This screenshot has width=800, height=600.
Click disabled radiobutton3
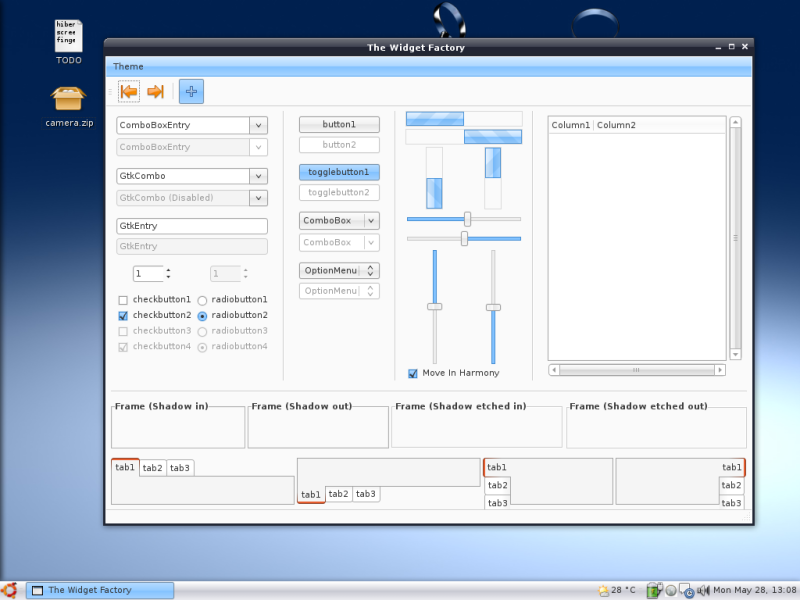point(202,332)
